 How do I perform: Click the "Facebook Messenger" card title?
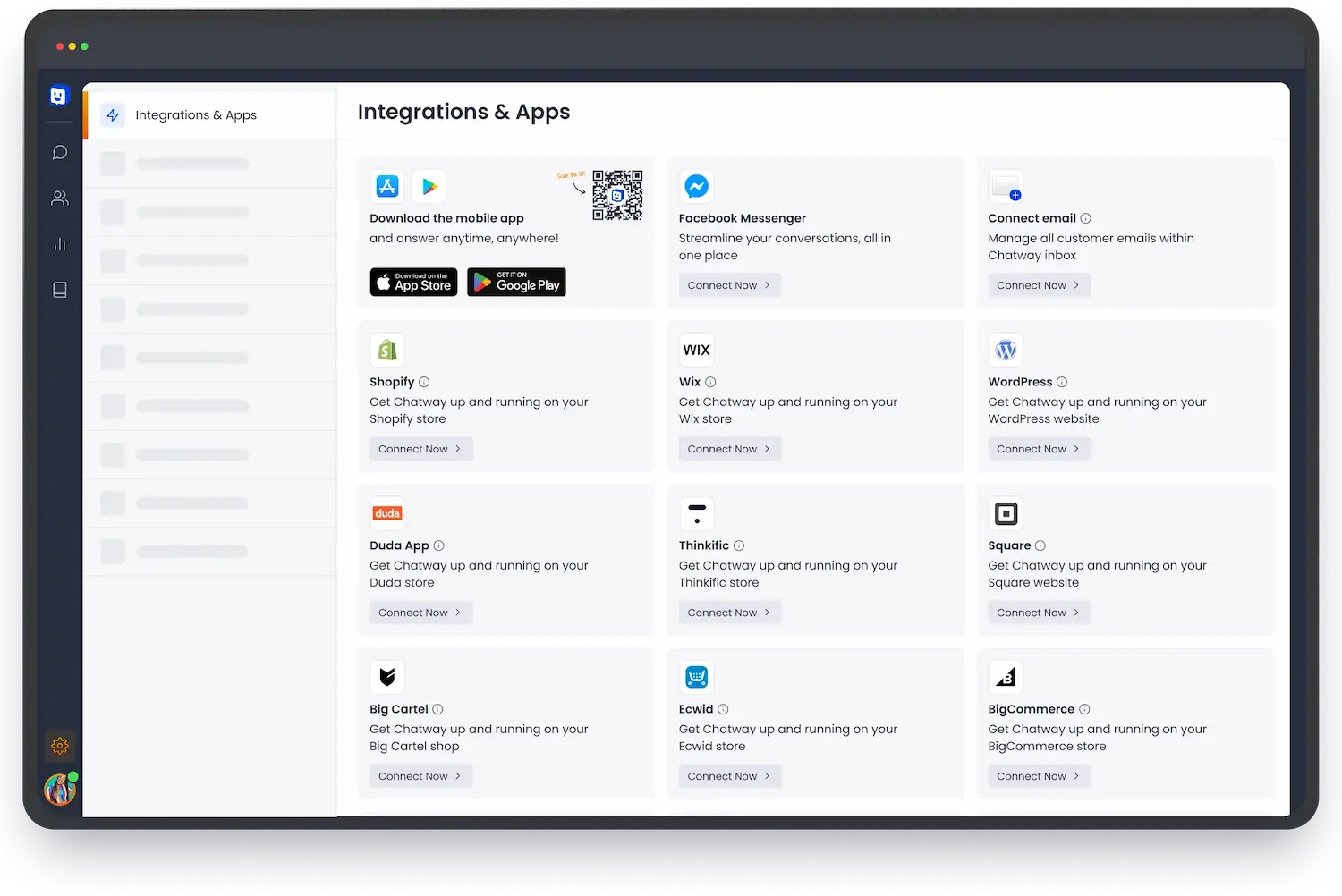(x=743, y=218)
